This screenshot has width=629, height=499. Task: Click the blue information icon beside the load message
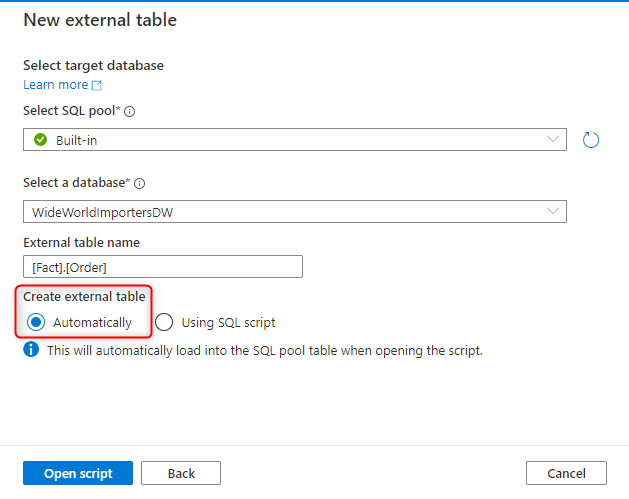point(31,349)
